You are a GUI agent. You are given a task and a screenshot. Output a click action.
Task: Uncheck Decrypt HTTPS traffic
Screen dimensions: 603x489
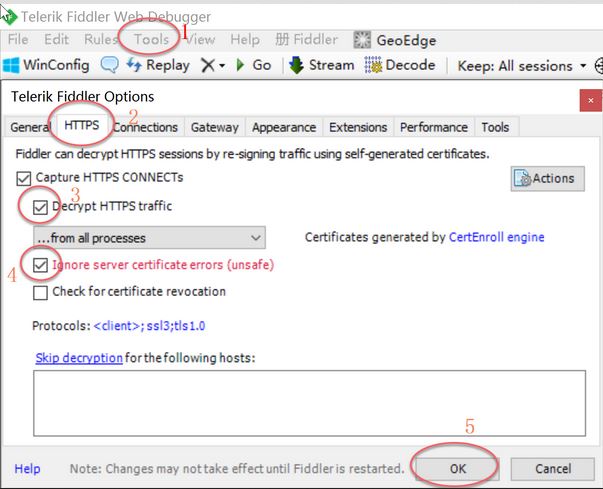point(40,207)
